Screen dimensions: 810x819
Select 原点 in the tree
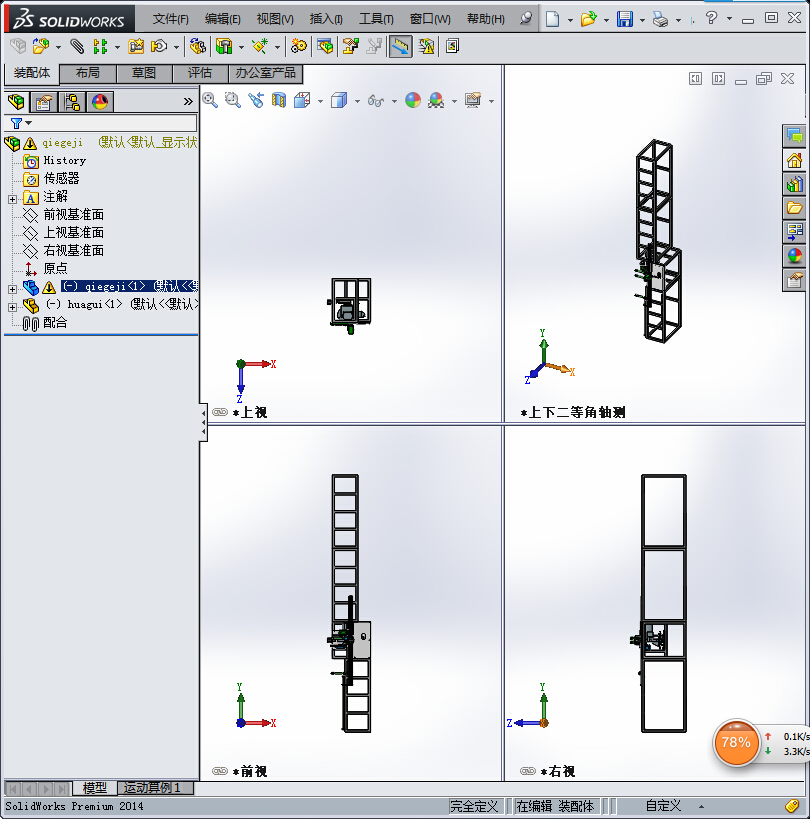[55, 268]
